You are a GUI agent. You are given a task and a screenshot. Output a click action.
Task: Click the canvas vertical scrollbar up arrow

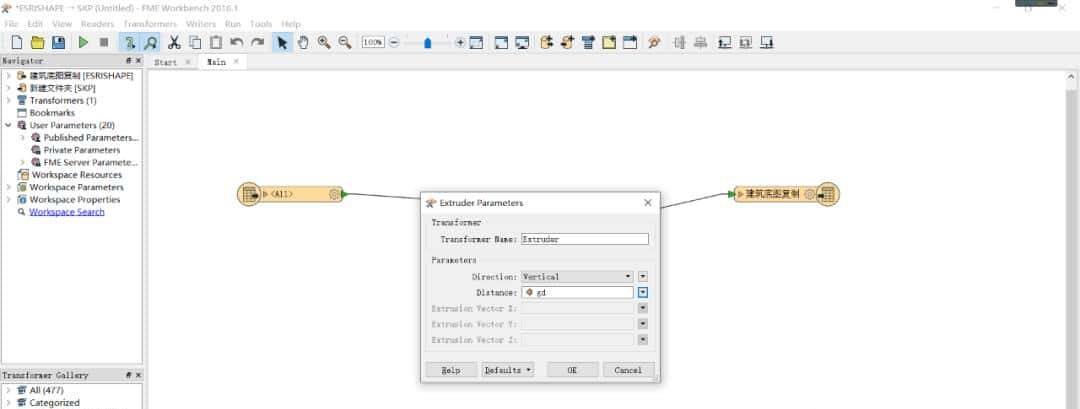point(1072,76)
